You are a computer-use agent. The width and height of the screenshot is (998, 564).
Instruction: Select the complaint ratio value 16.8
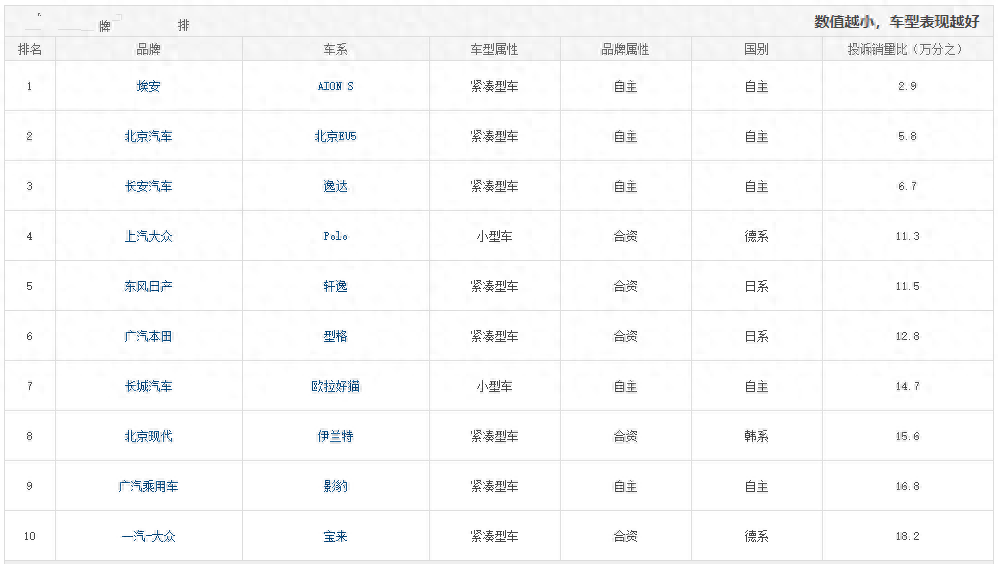[x=908, y=486]
